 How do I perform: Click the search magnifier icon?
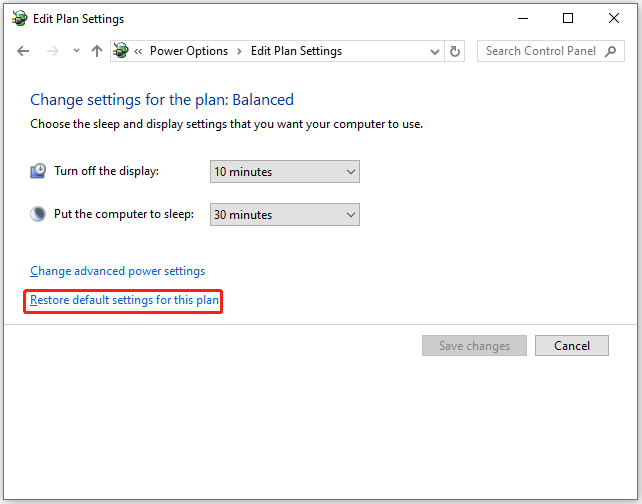612,51
